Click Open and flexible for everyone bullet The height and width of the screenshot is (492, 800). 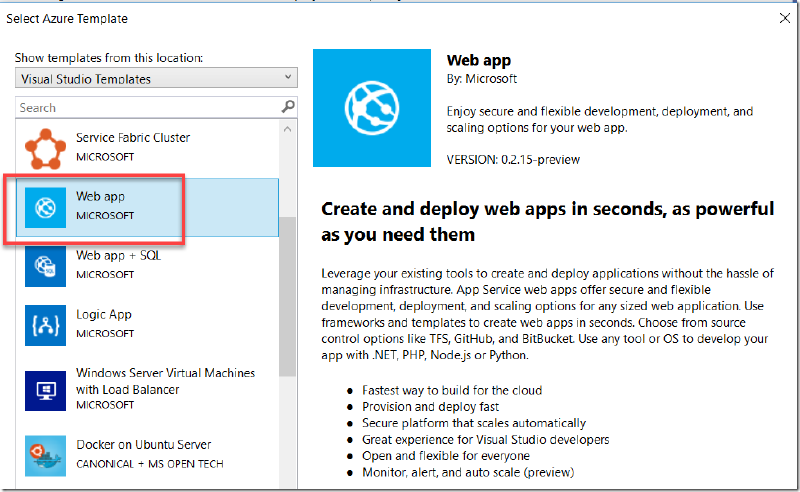446,456
